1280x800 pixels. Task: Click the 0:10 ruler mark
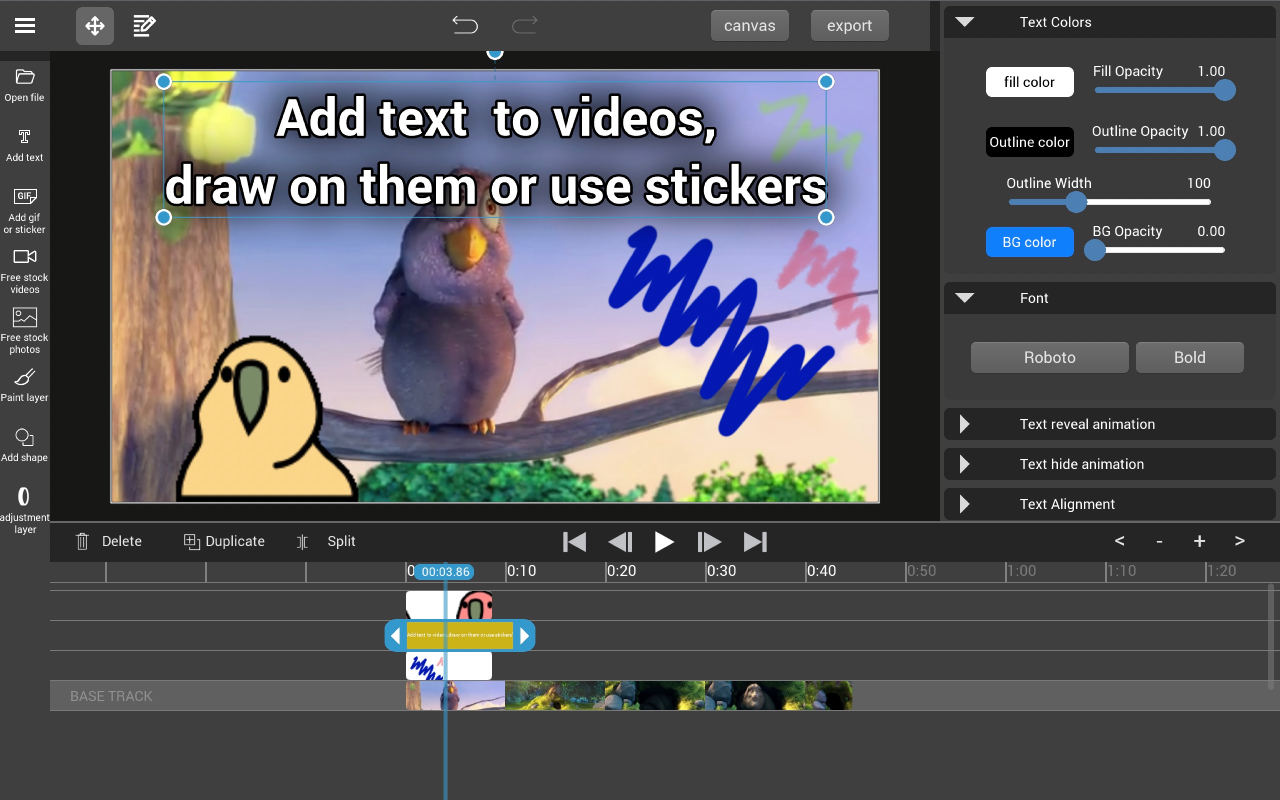[521, 571]
